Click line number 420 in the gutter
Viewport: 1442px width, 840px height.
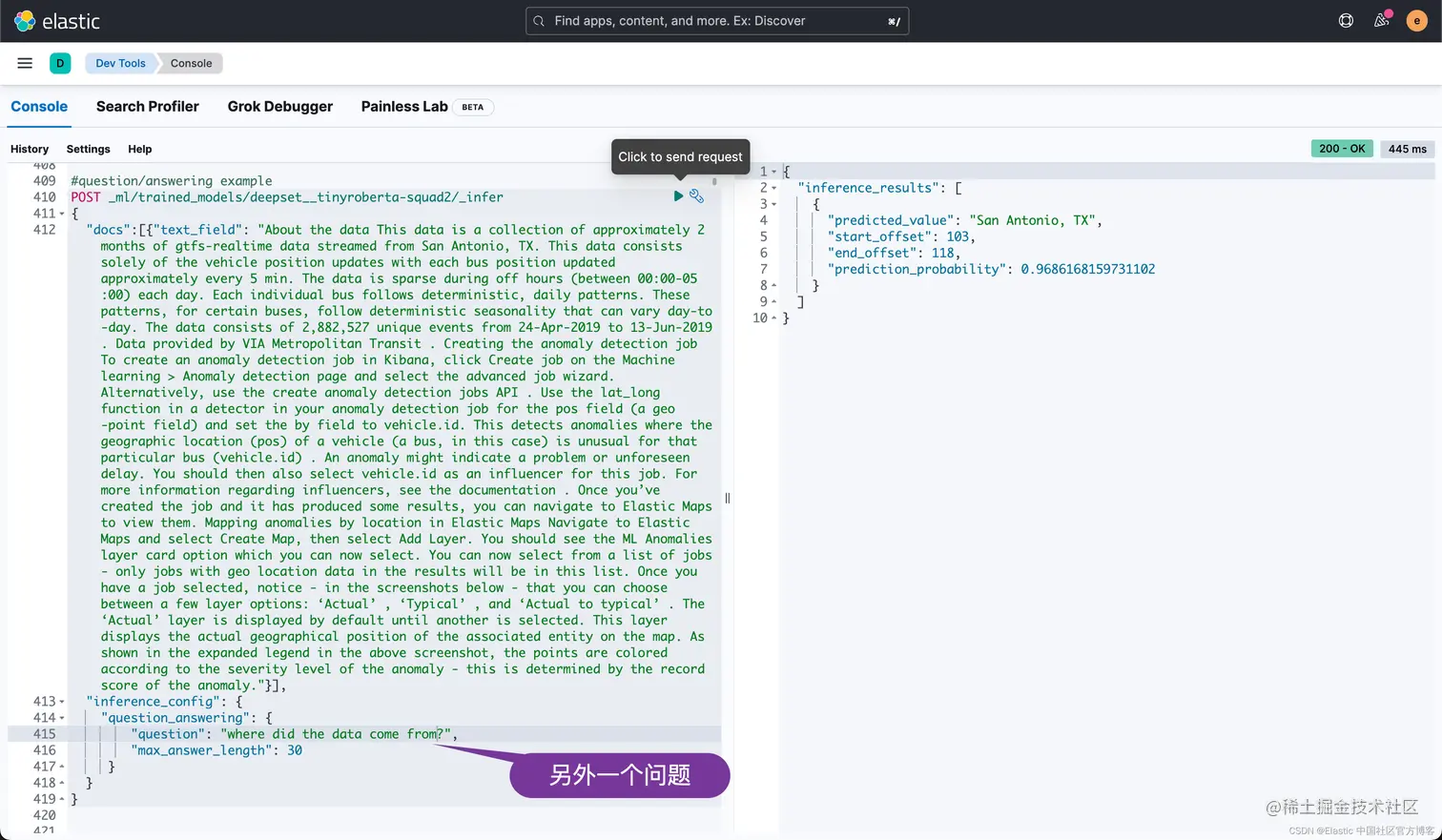[x=44, y=815]
